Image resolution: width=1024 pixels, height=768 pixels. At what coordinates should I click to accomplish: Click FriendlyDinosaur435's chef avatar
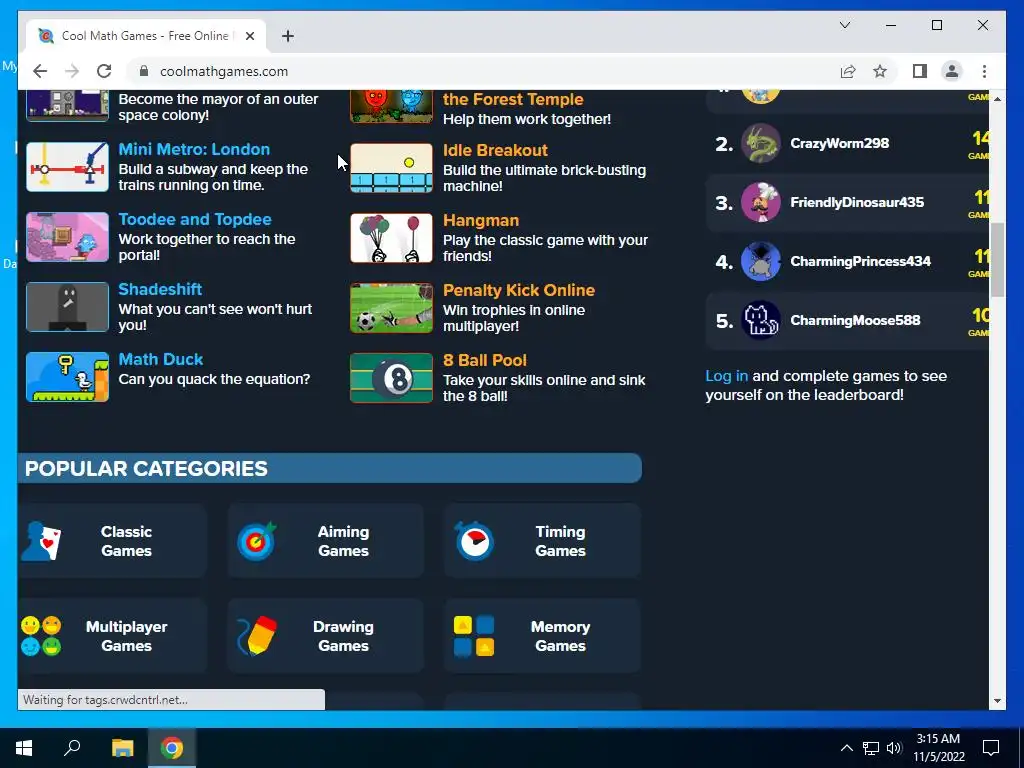[760, 202]
